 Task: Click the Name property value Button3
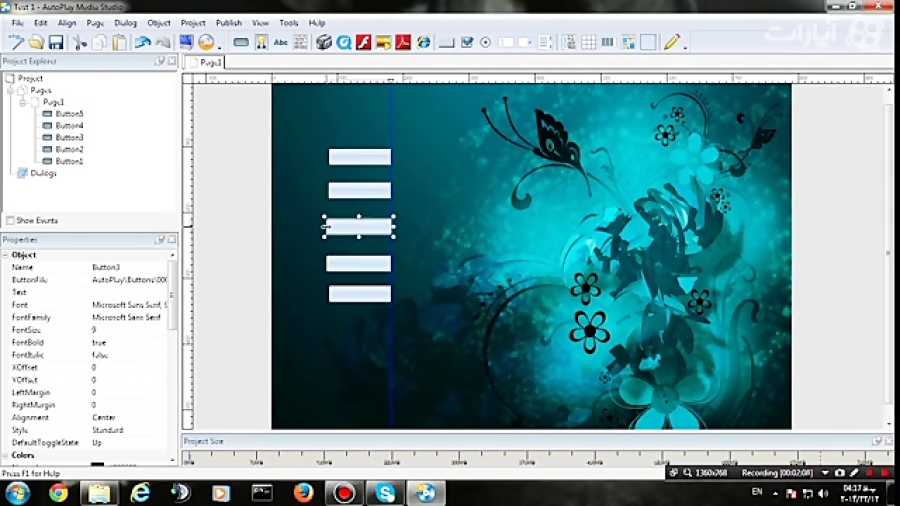(106, 267)
